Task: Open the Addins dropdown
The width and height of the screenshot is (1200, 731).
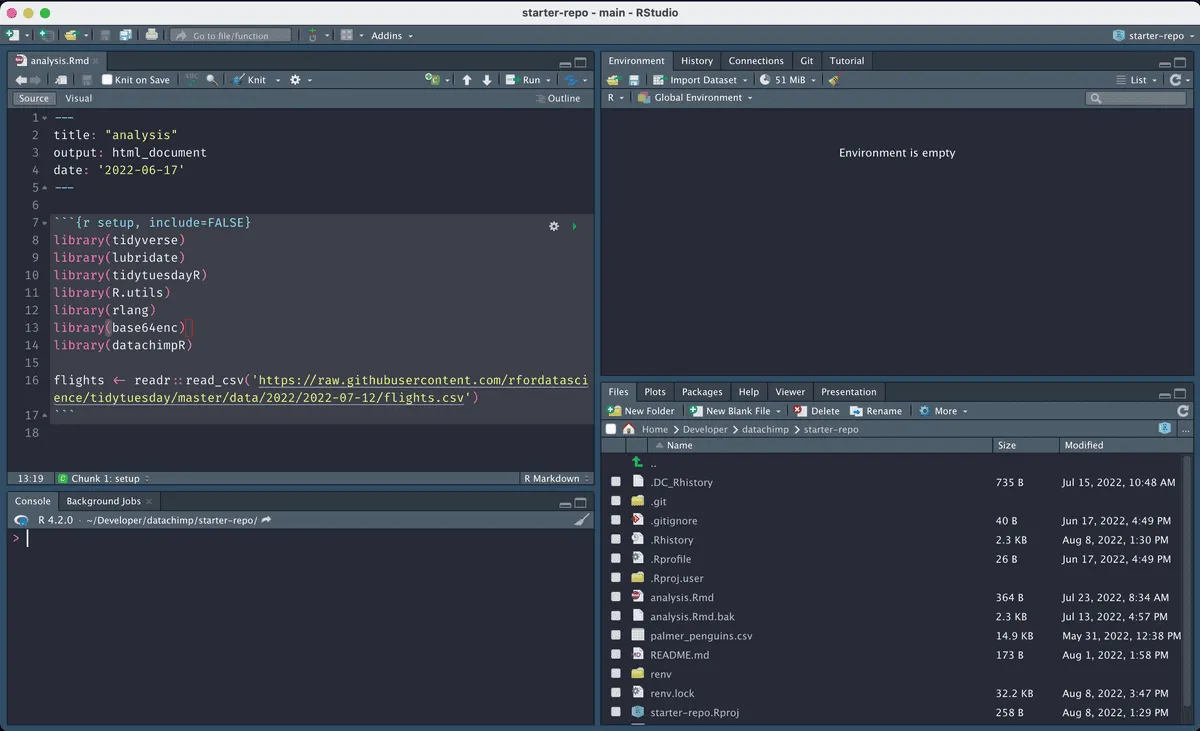Action: click(391, 35)
